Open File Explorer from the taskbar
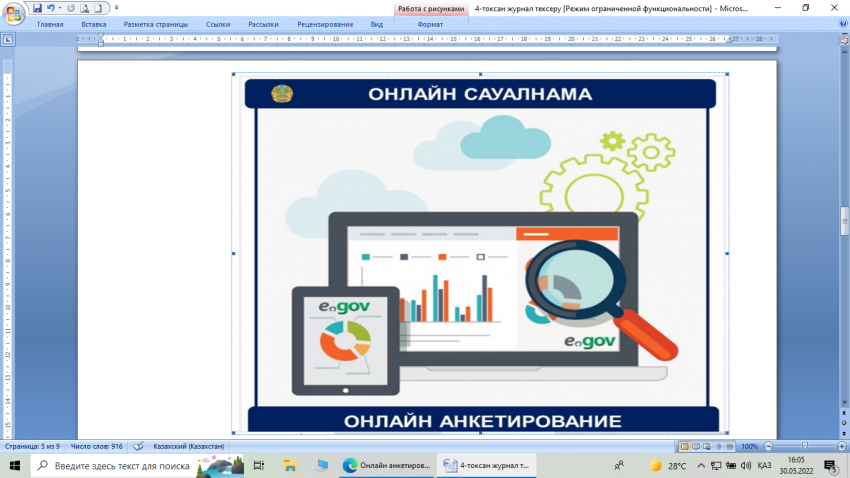This screenshot has height=478, width=850. 290,466
